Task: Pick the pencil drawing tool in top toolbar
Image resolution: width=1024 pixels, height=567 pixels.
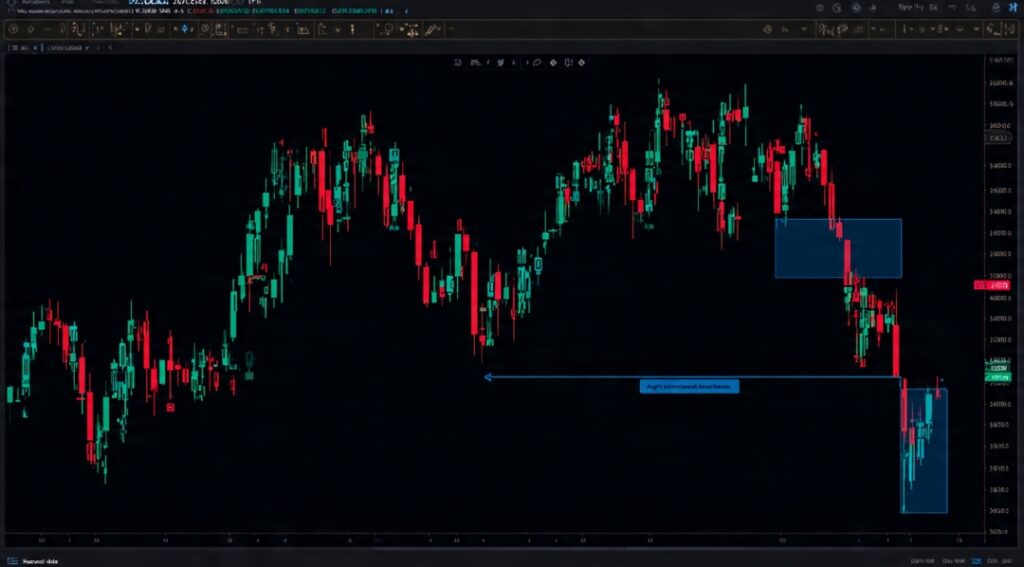Action: coord(430,29)
